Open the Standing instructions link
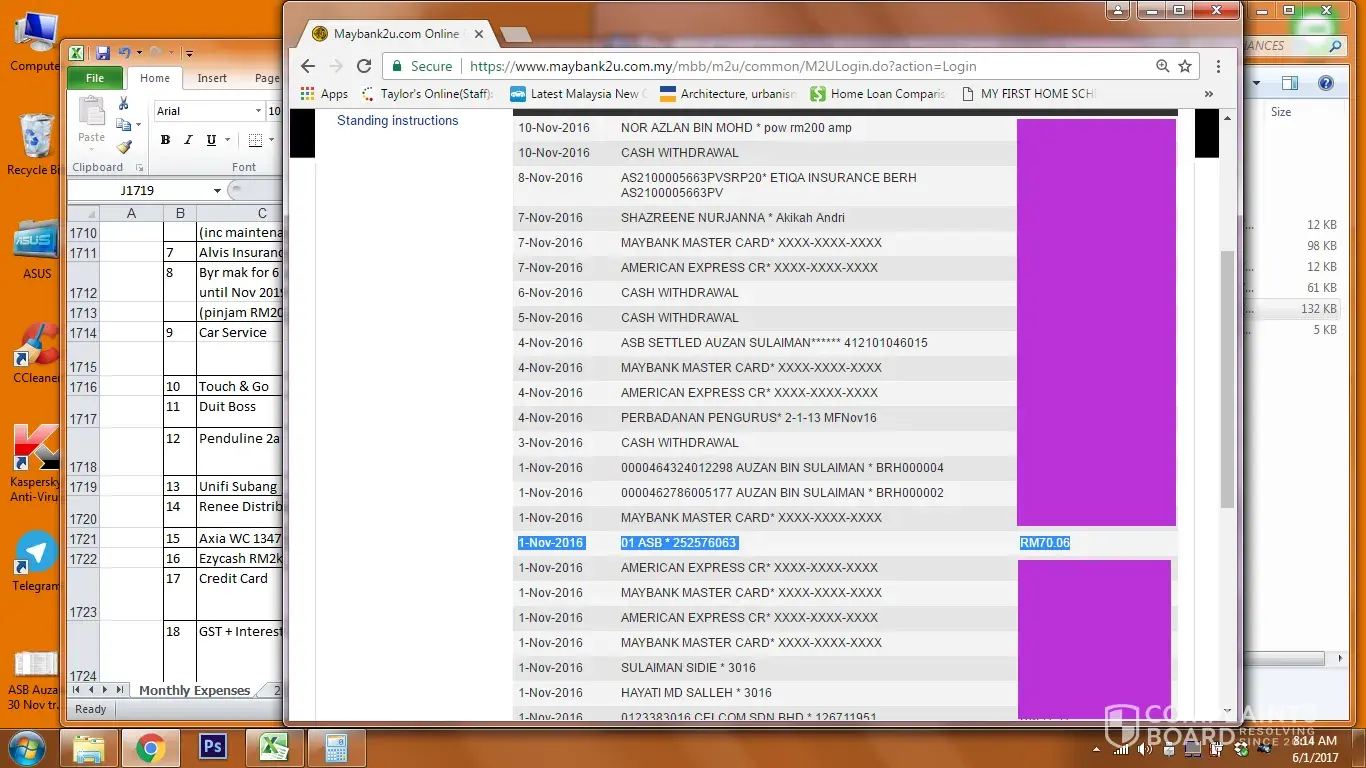 397,121
